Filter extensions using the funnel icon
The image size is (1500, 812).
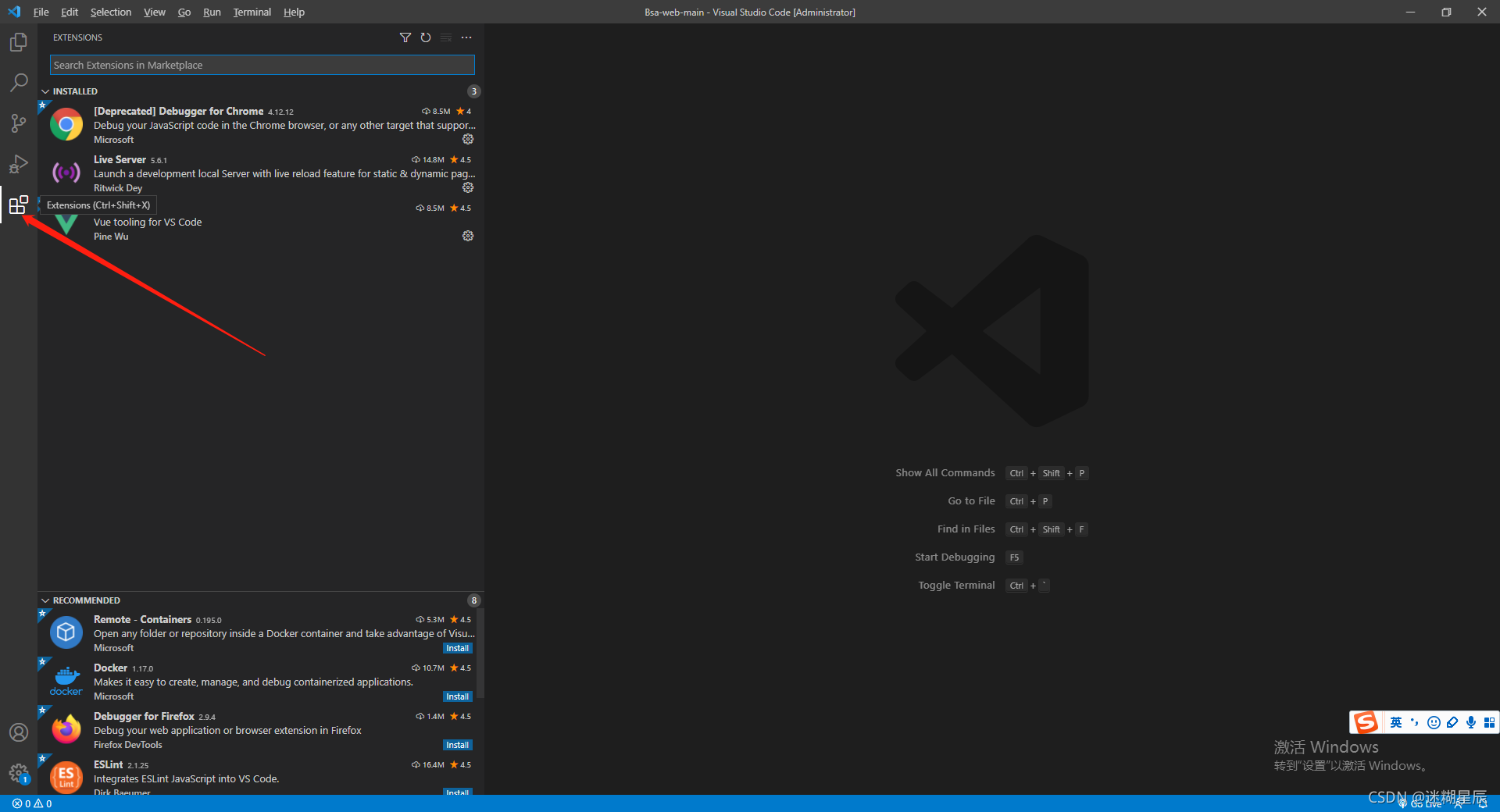(x=405, y=37)
